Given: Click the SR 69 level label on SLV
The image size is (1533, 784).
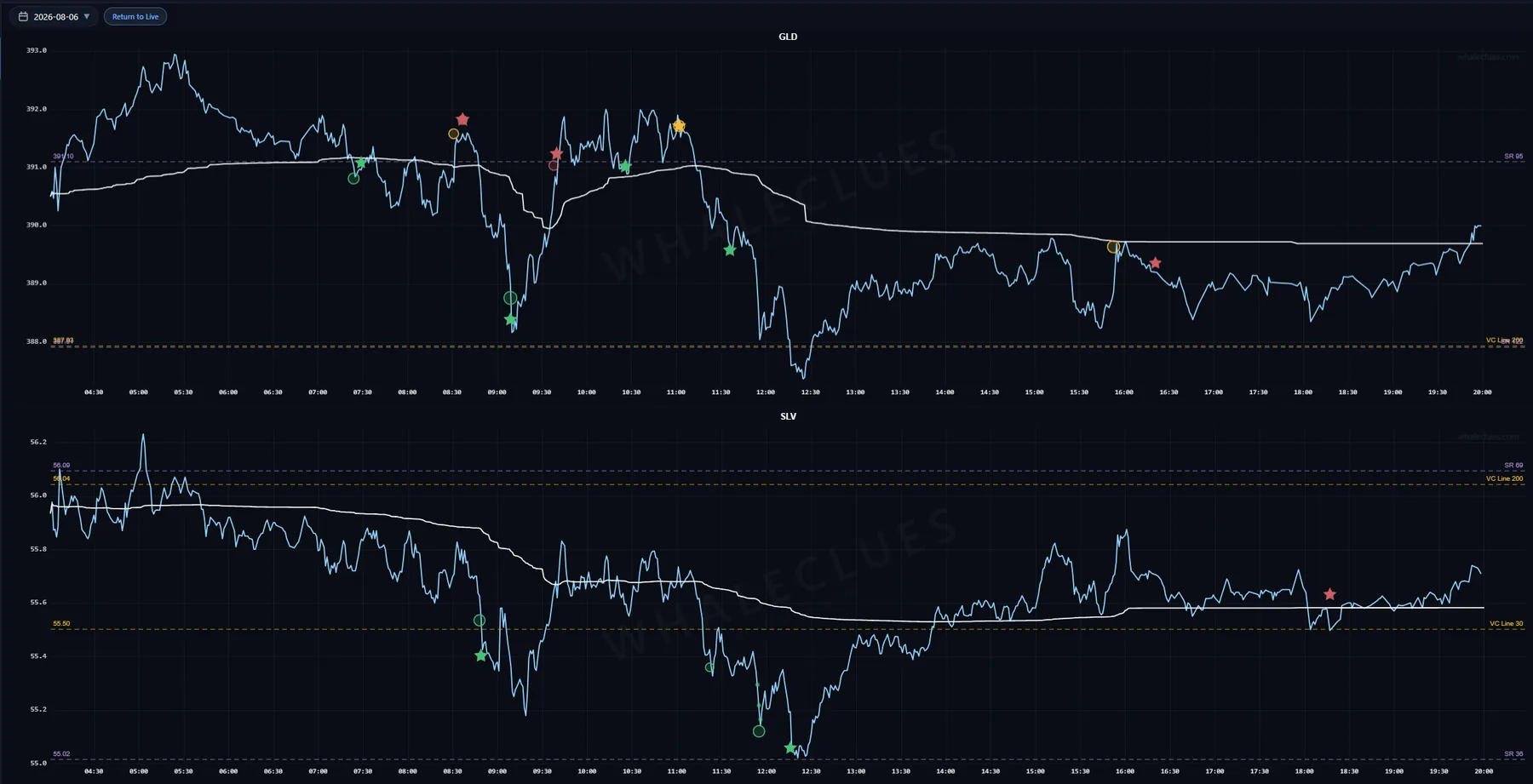Looking at the screenshot, I should pos(1513,466).
